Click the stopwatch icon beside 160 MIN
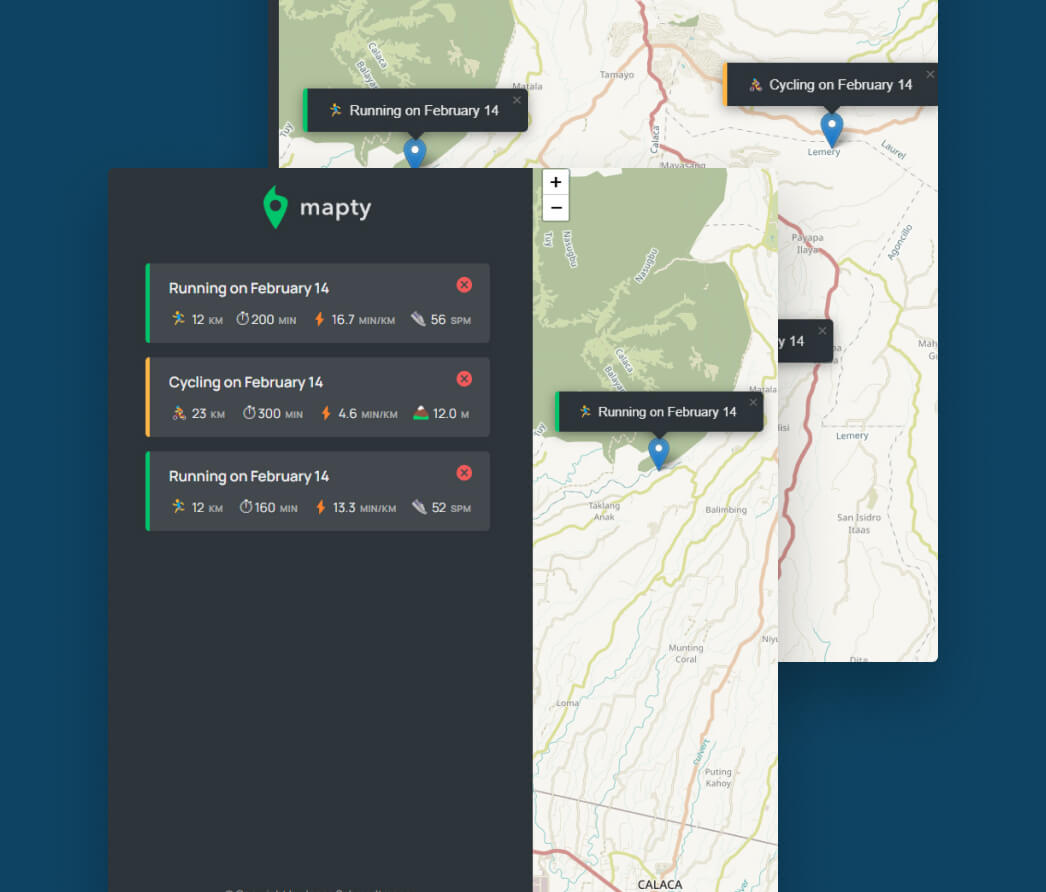Viewport: 1046px width, 892px height. point(246,506)
